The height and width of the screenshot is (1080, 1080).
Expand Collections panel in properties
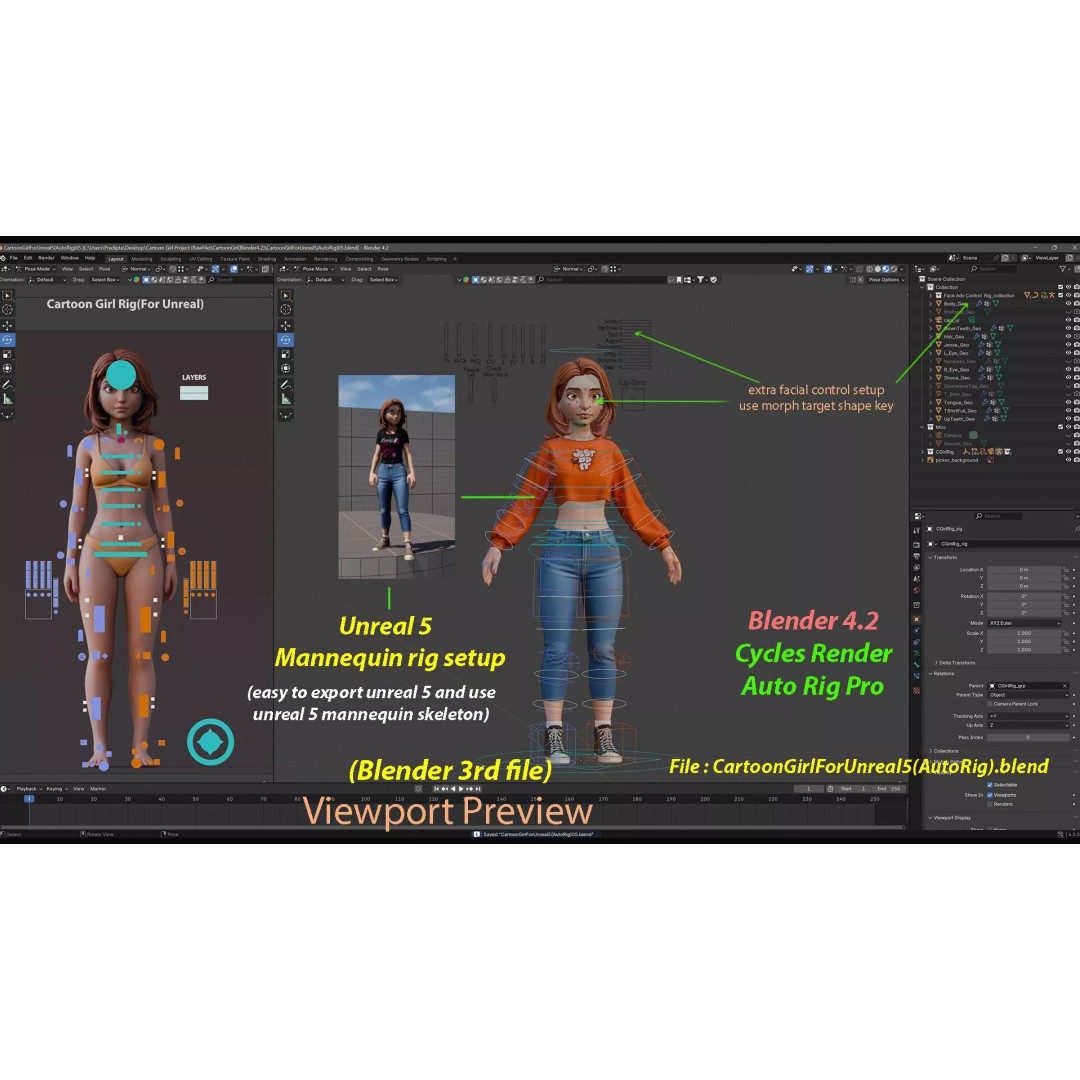pos(944,751)
